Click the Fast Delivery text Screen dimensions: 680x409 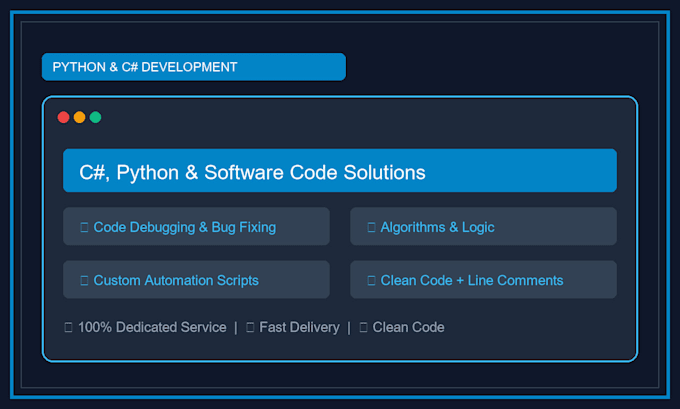299,327
